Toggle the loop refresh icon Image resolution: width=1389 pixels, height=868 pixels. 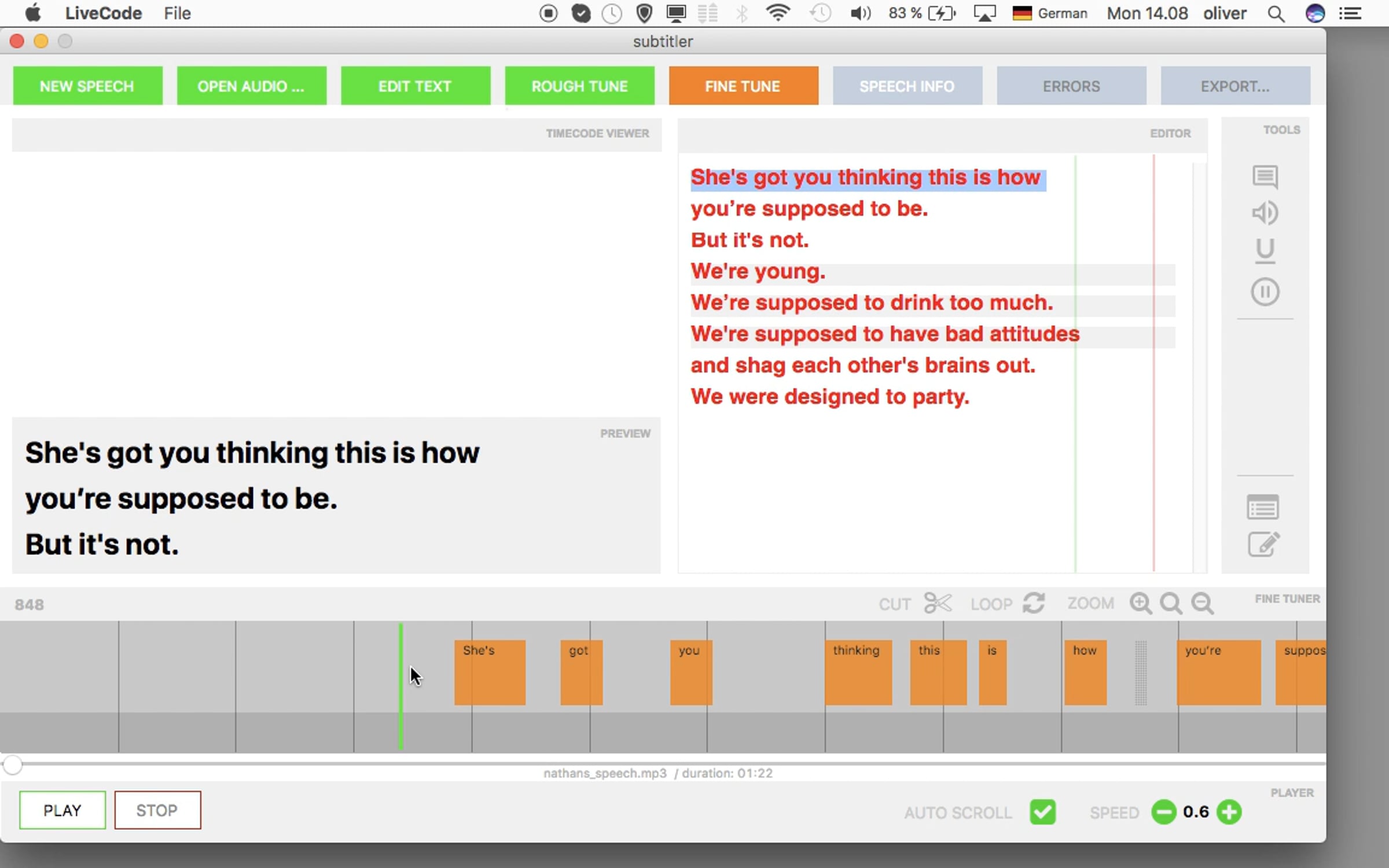pyautogui.click(x=1034, y=603)
